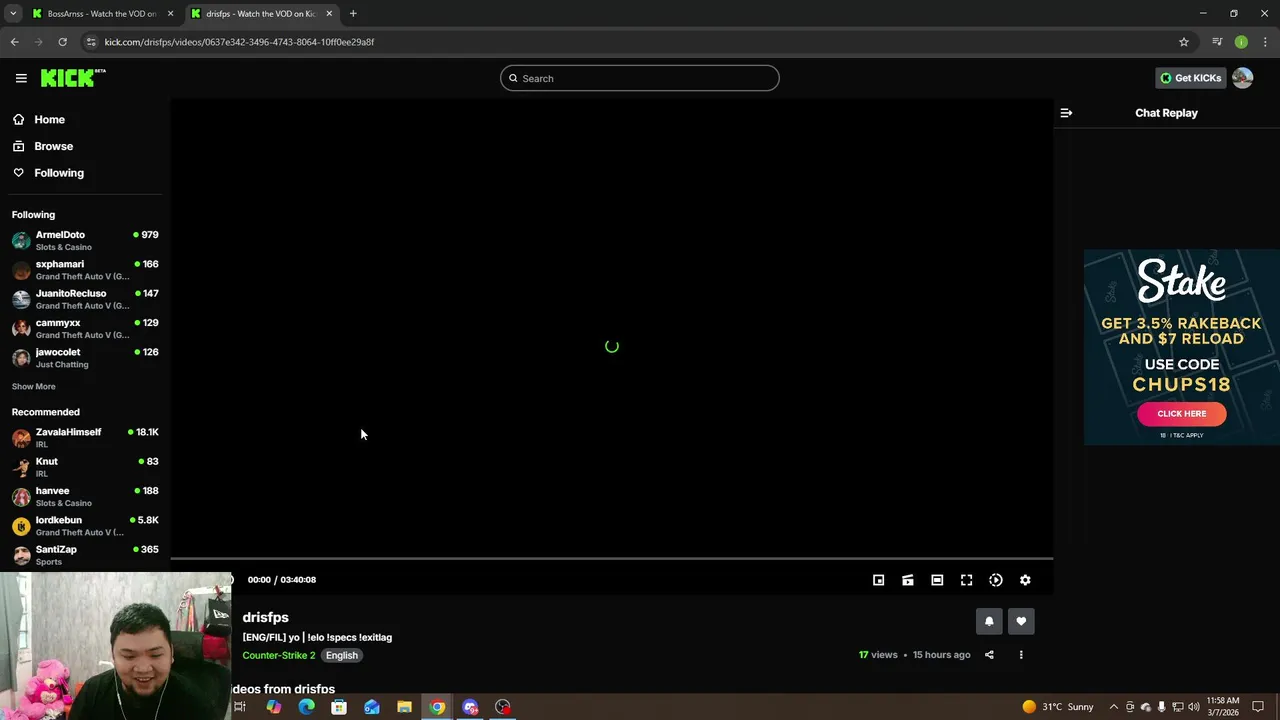
Task: Open the user profile avatar menu
Action: (x=1242, y=78)
